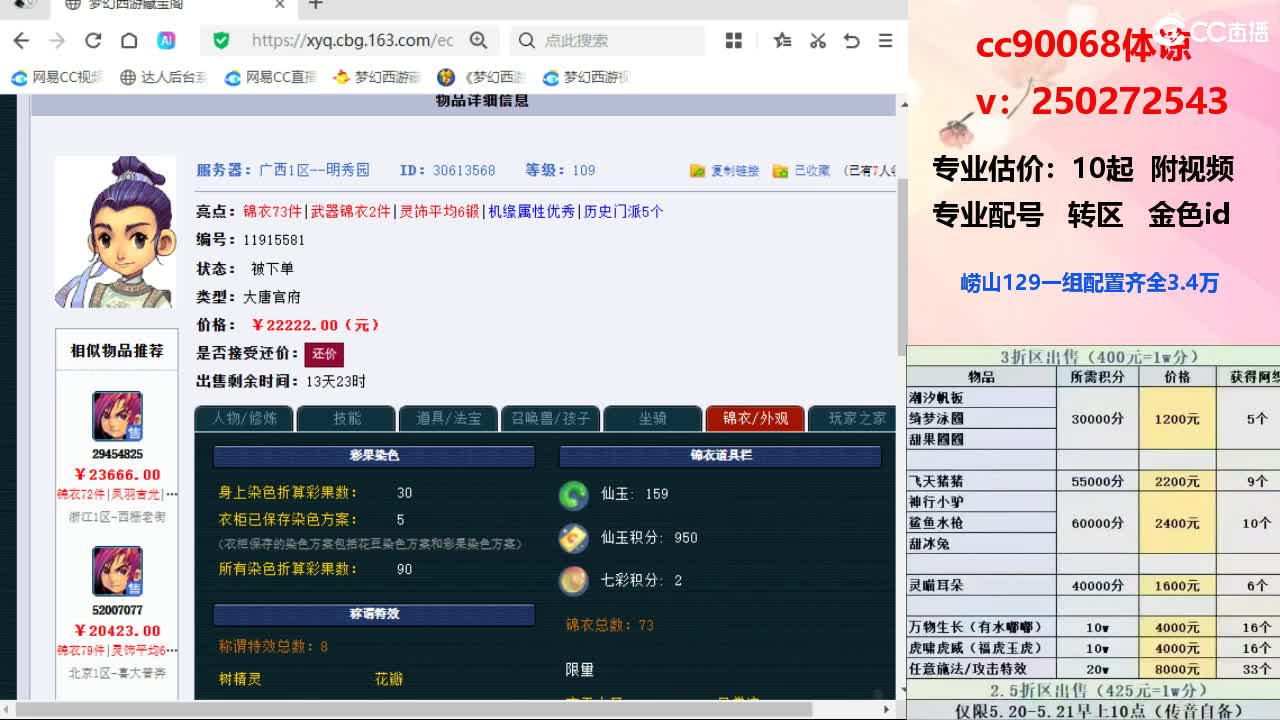Click the 还价 bargain button
This screenshot has width=1280, height=720.
324,354
